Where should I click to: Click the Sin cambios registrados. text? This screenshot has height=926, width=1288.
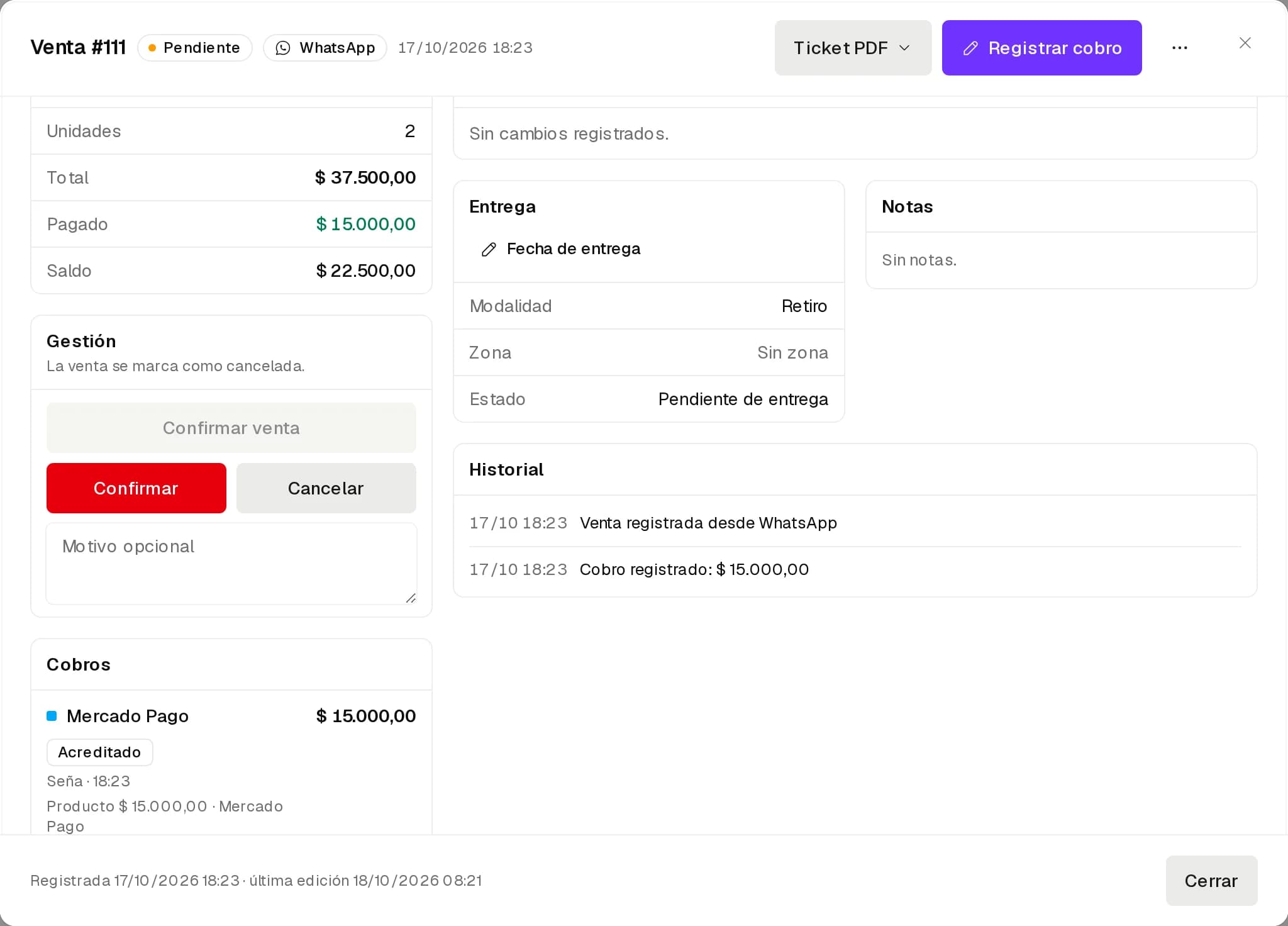569,133
